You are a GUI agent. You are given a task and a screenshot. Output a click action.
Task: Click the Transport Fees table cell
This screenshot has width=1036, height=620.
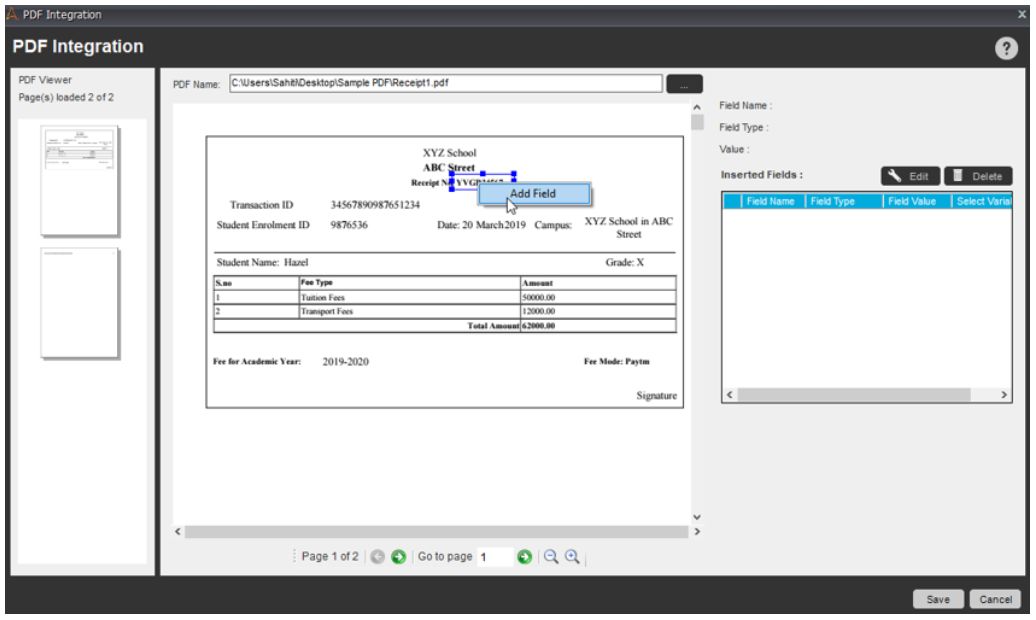coord(410,311)
